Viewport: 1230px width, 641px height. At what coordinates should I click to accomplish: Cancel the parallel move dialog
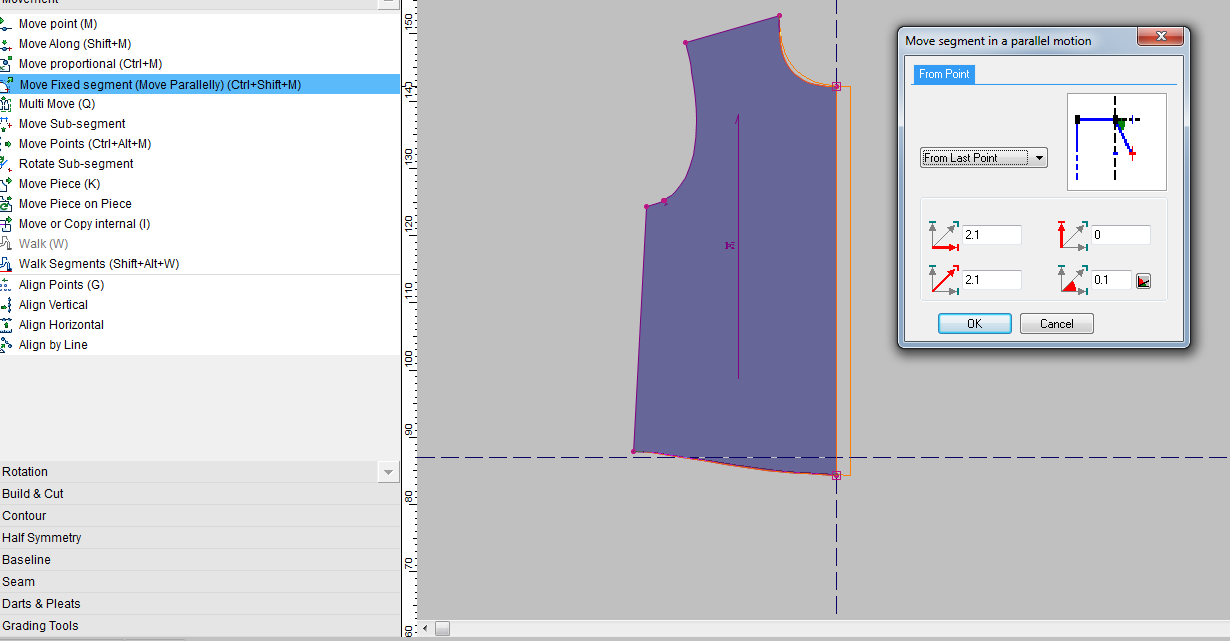pos(1056,324)
